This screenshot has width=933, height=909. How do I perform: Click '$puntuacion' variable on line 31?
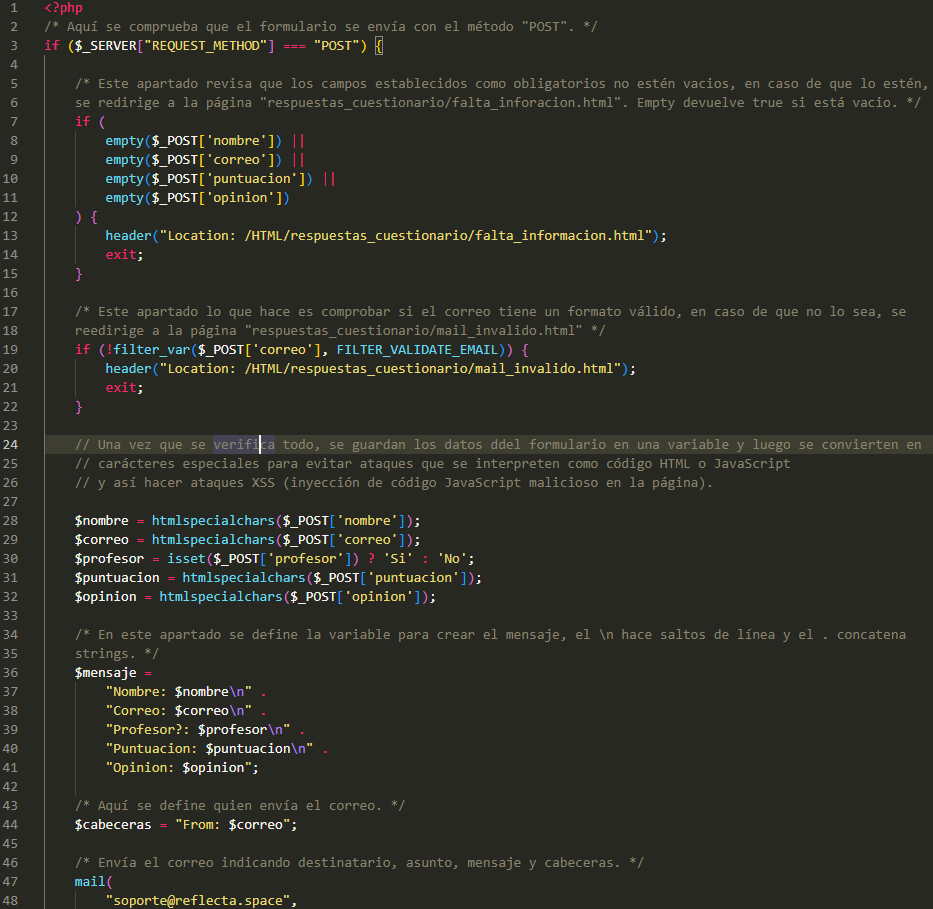pyautogui.click(x=117, y=578)
